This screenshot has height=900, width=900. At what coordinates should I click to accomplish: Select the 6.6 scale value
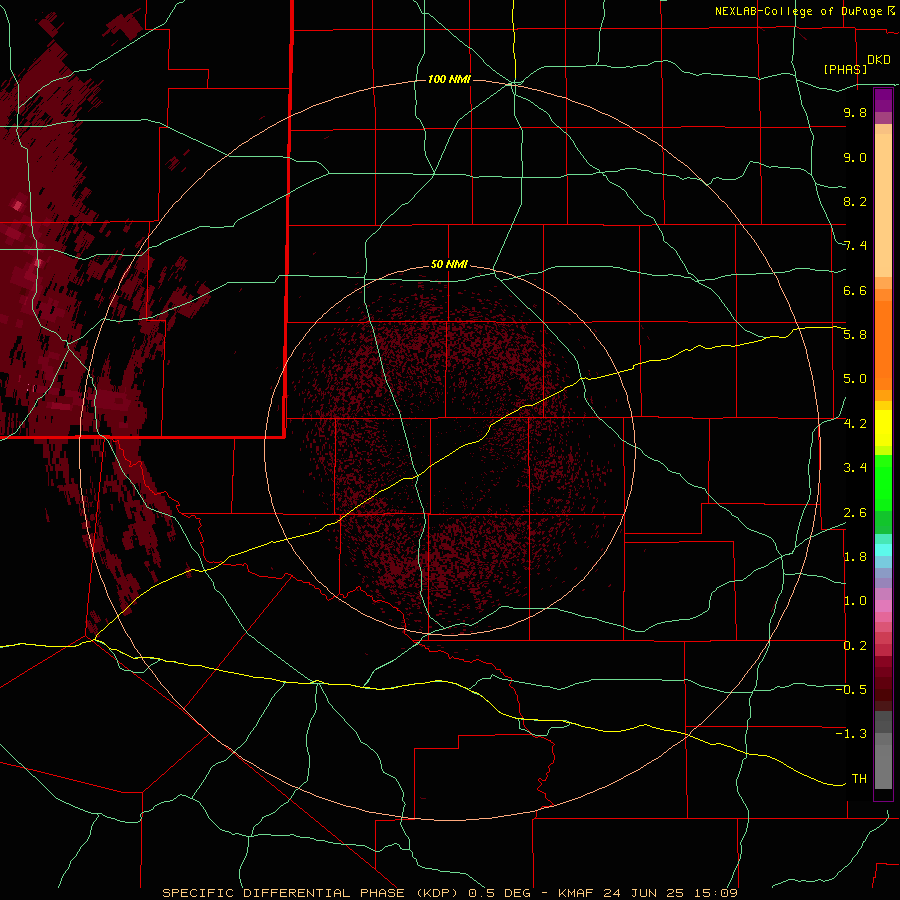point(855,290)
